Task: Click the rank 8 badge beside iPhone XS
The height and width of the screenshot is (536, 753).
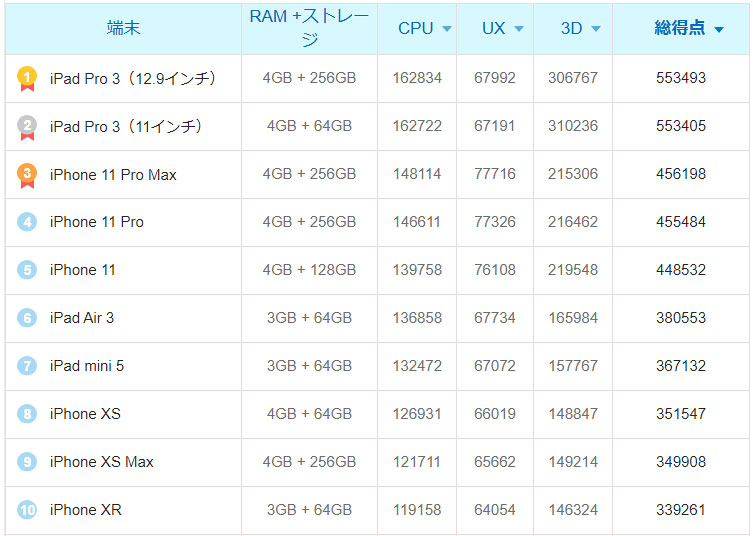Action: pos(27,414)
